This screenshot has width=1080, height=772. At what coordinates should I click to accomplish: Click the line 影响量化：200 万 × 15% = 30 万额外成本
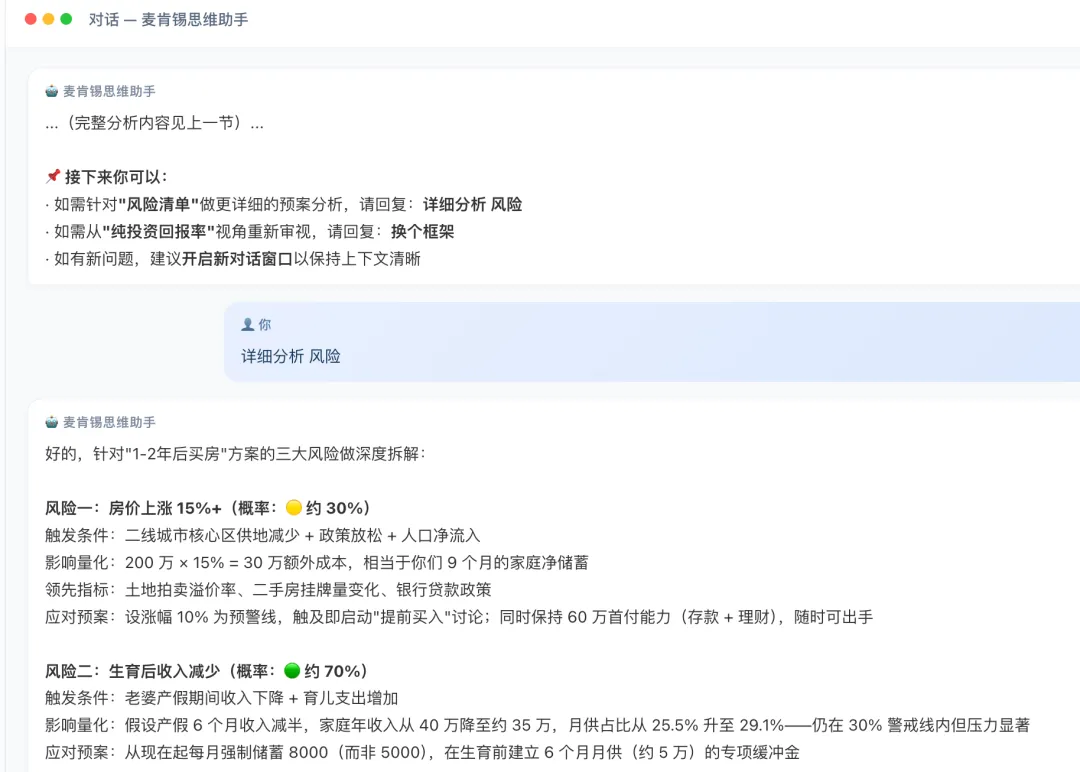tap(317, 563)
